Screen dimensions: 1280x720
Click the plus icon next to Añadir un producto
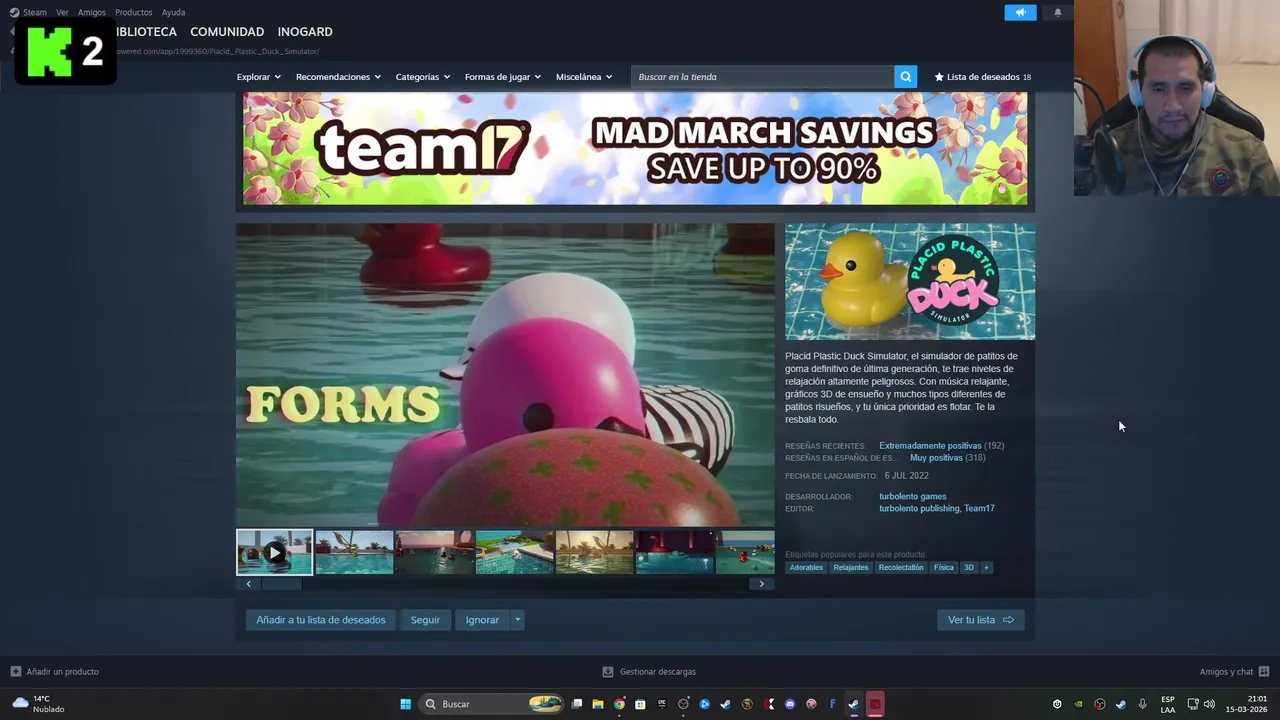[15, 672]
